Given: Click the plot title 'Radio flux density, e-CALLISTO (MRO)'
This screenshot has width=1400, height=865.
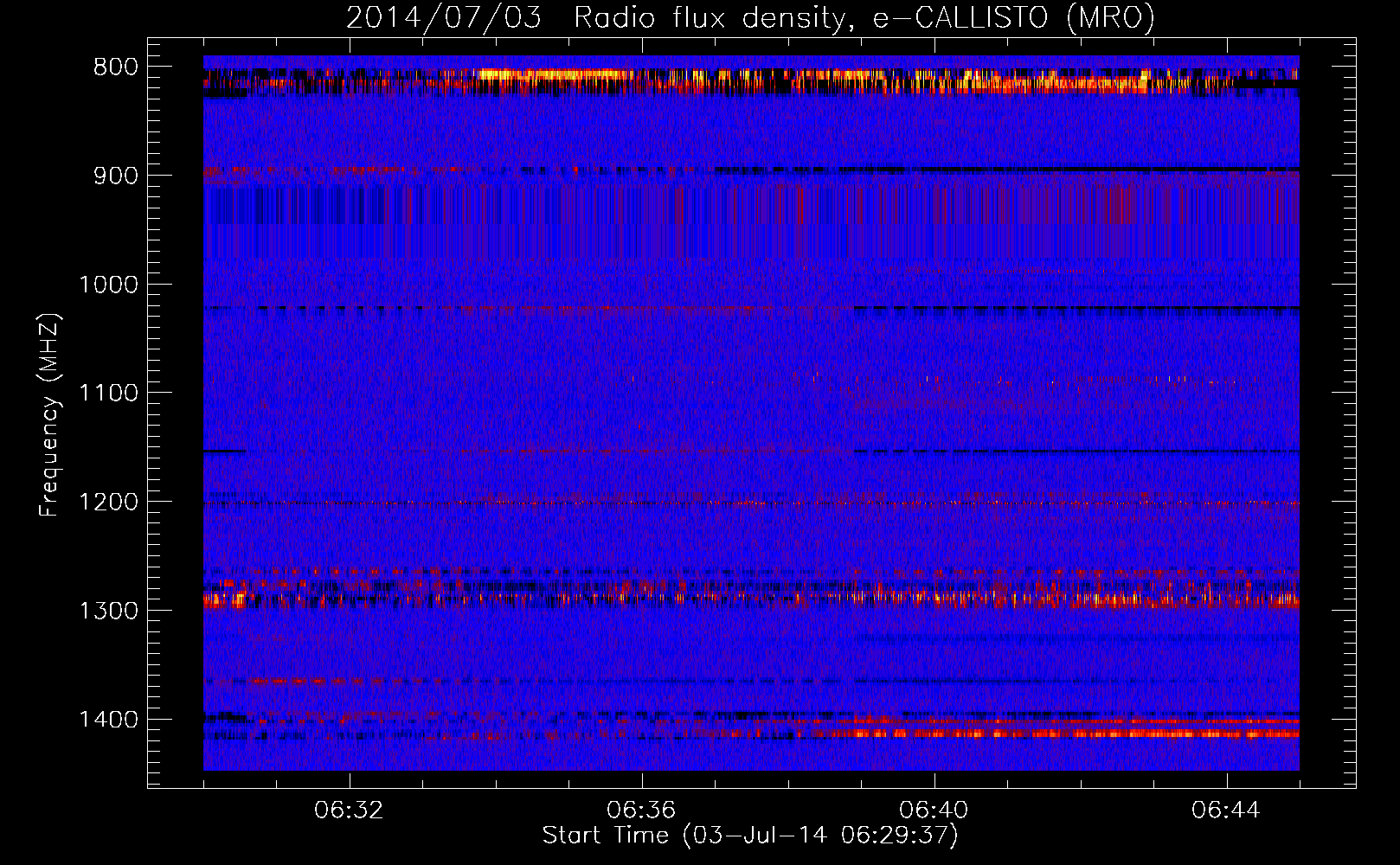Looking at the screenshot, I should click(864, 17).
